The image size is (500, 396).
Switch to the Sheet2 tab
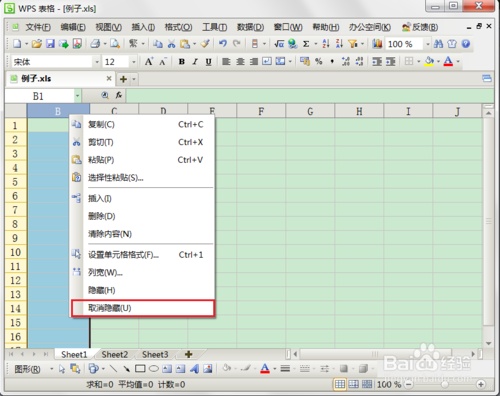[x=115, y=354]
